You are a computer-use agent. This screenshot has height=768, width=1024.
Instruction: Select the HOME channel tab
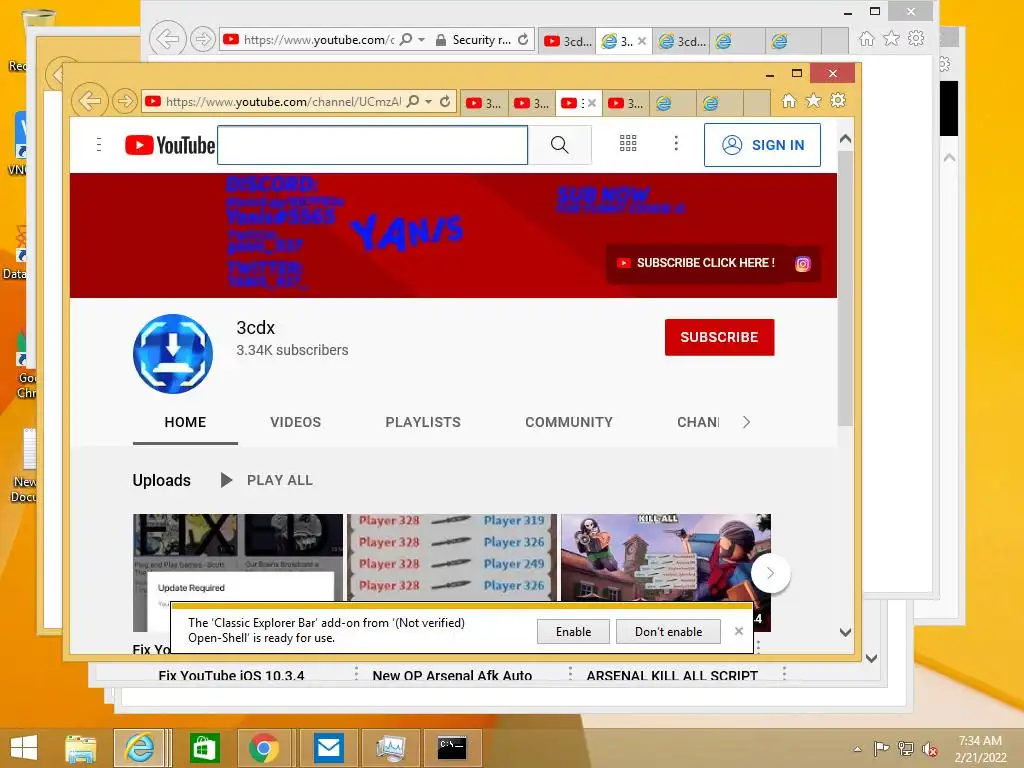point(185,423)
